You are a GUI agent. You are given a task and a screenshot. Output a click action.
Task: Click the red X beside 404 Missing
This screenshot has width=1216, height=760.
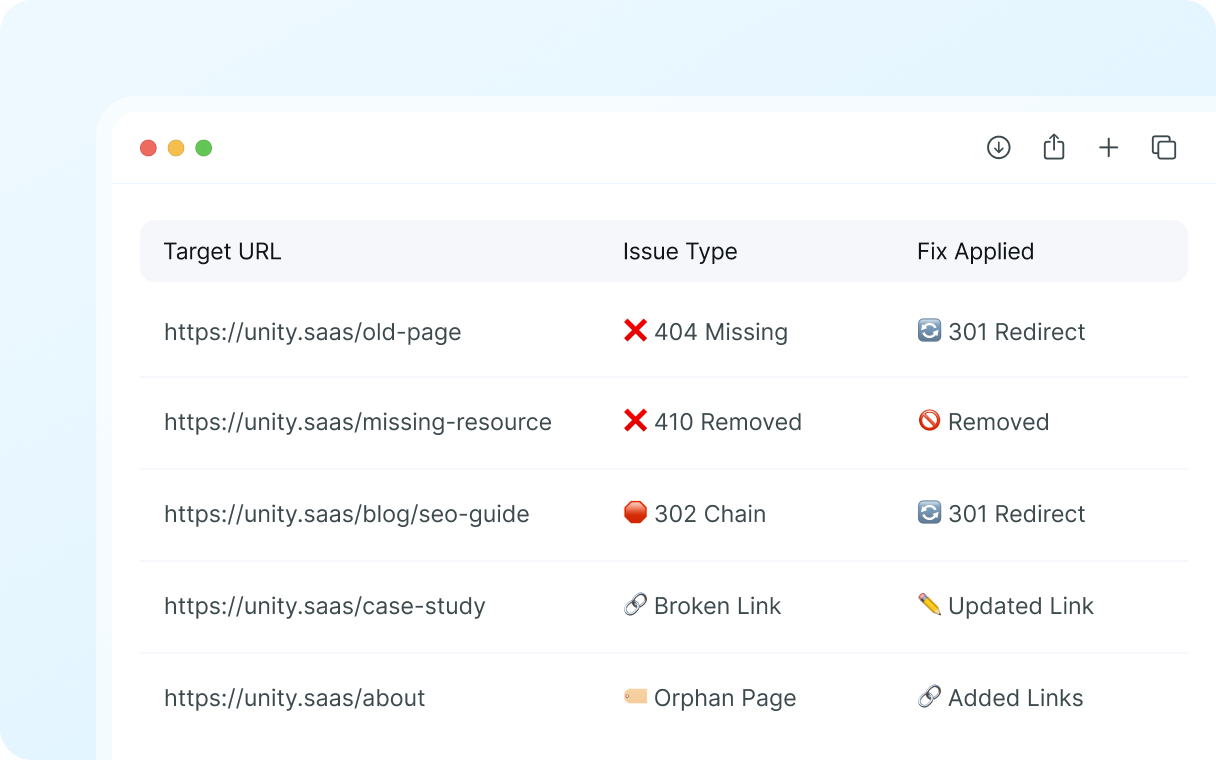point(635,331)
